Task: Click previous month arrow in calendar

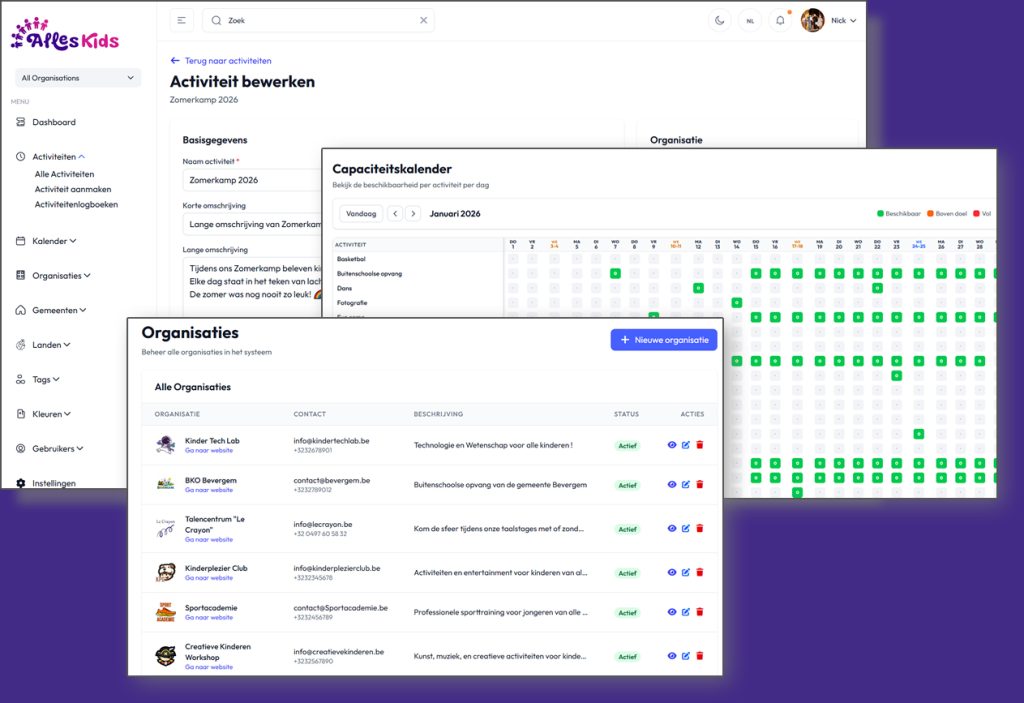Action: click(x=395, y=213)
